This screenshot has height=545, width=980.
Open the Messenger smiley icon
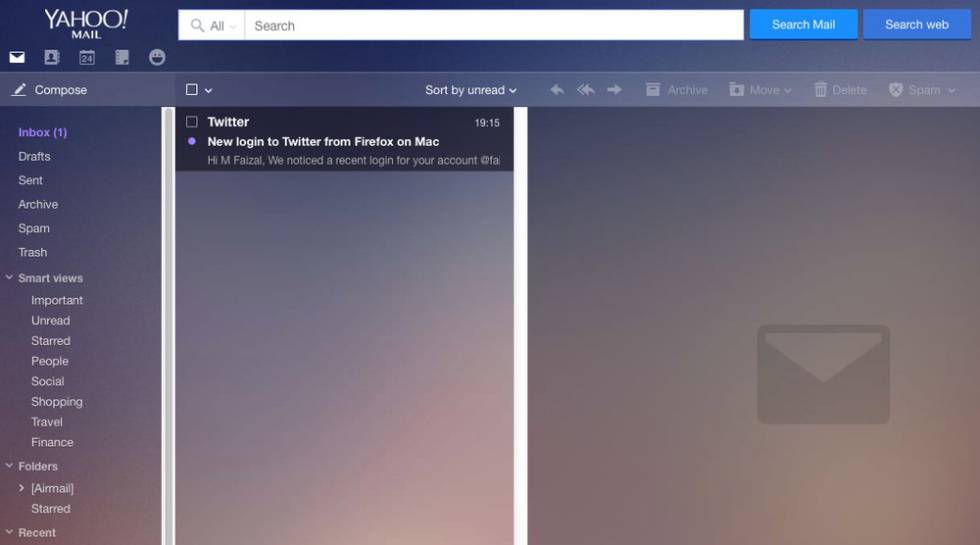[x=157, y=58]
